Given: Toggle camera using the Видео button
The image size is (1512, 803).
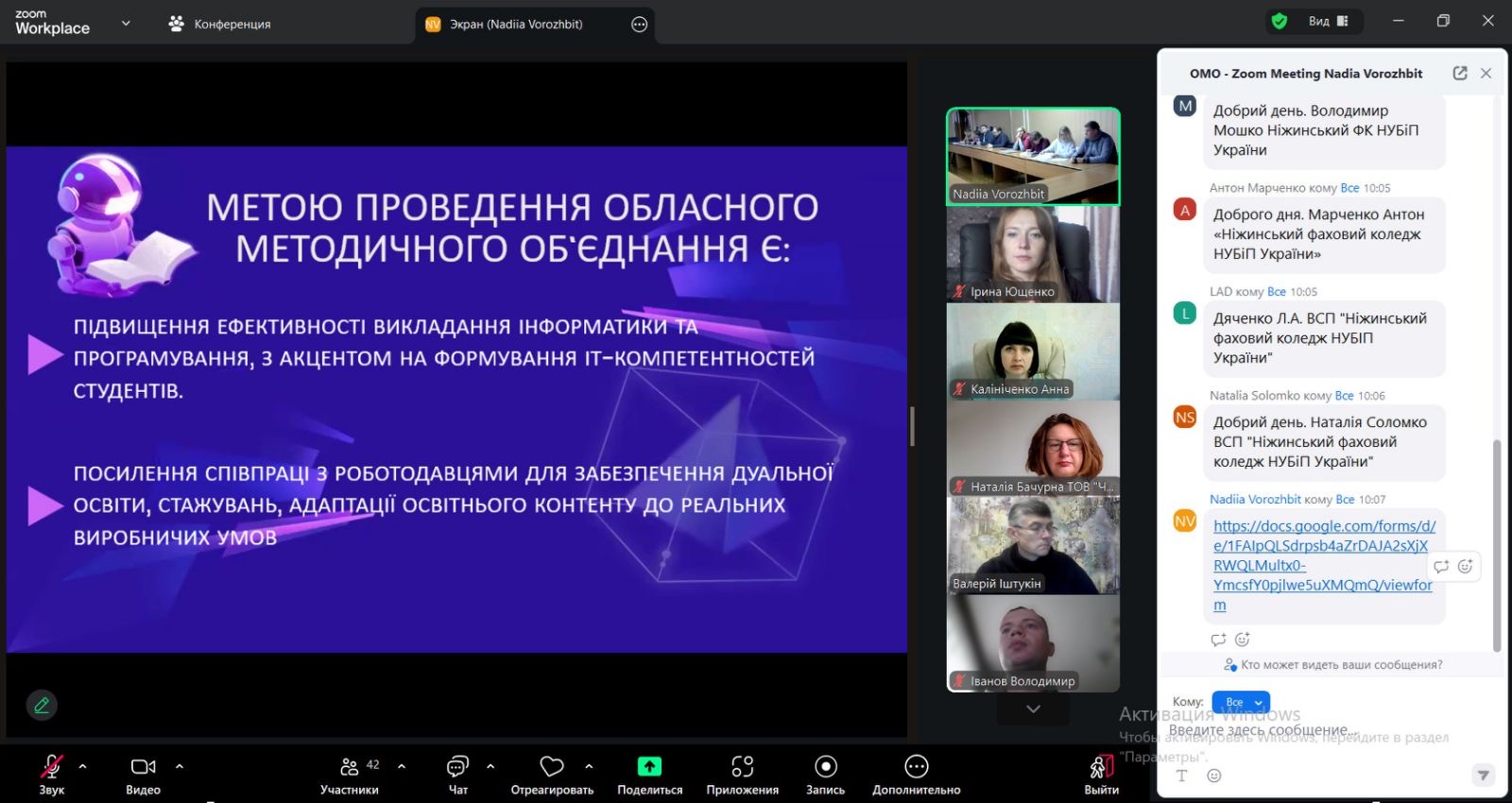Looking at the screenshot, I should (x=143, y=766).
